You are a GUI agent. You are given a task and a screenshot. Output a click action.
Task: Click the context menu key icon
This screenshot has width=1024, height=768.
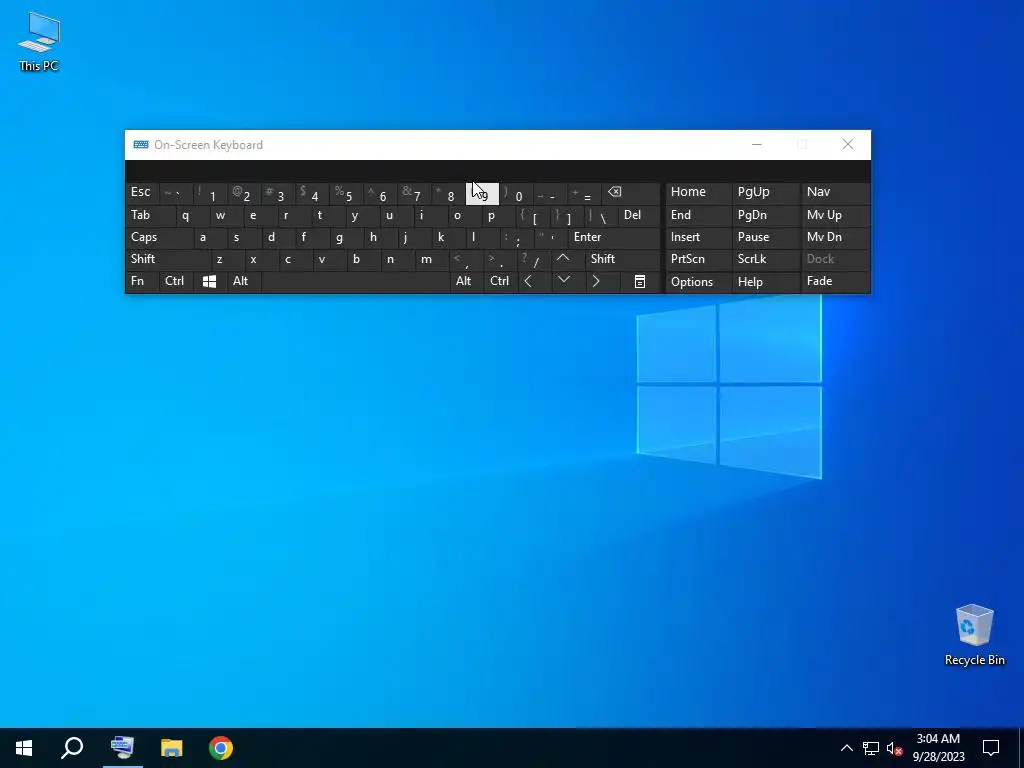tap(640, 281)
